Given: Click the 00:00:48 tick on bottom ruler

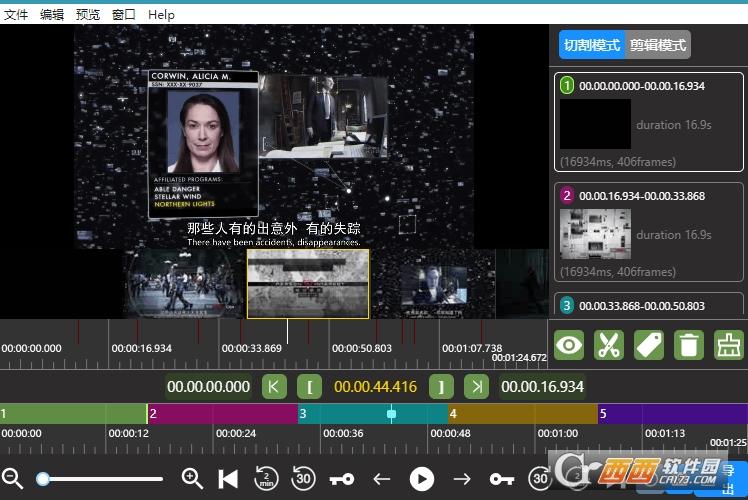Looking at the screenshot, I should (450, 433).
